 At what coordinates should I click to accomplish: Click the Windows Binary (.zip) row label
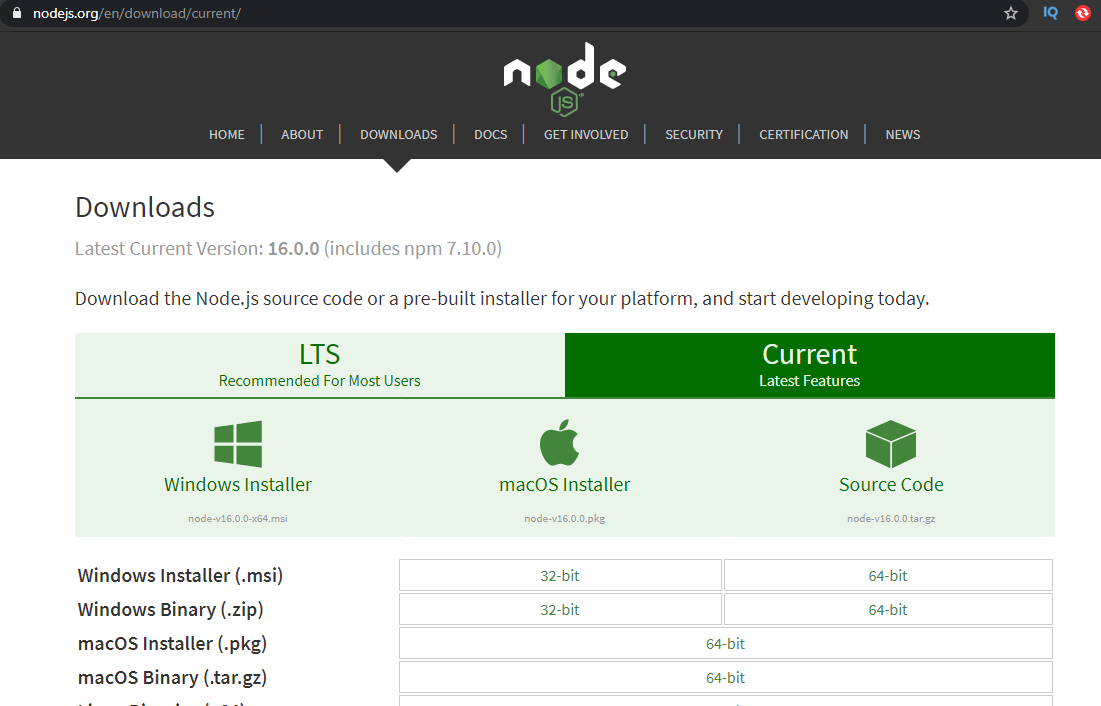tap(171, 610)
